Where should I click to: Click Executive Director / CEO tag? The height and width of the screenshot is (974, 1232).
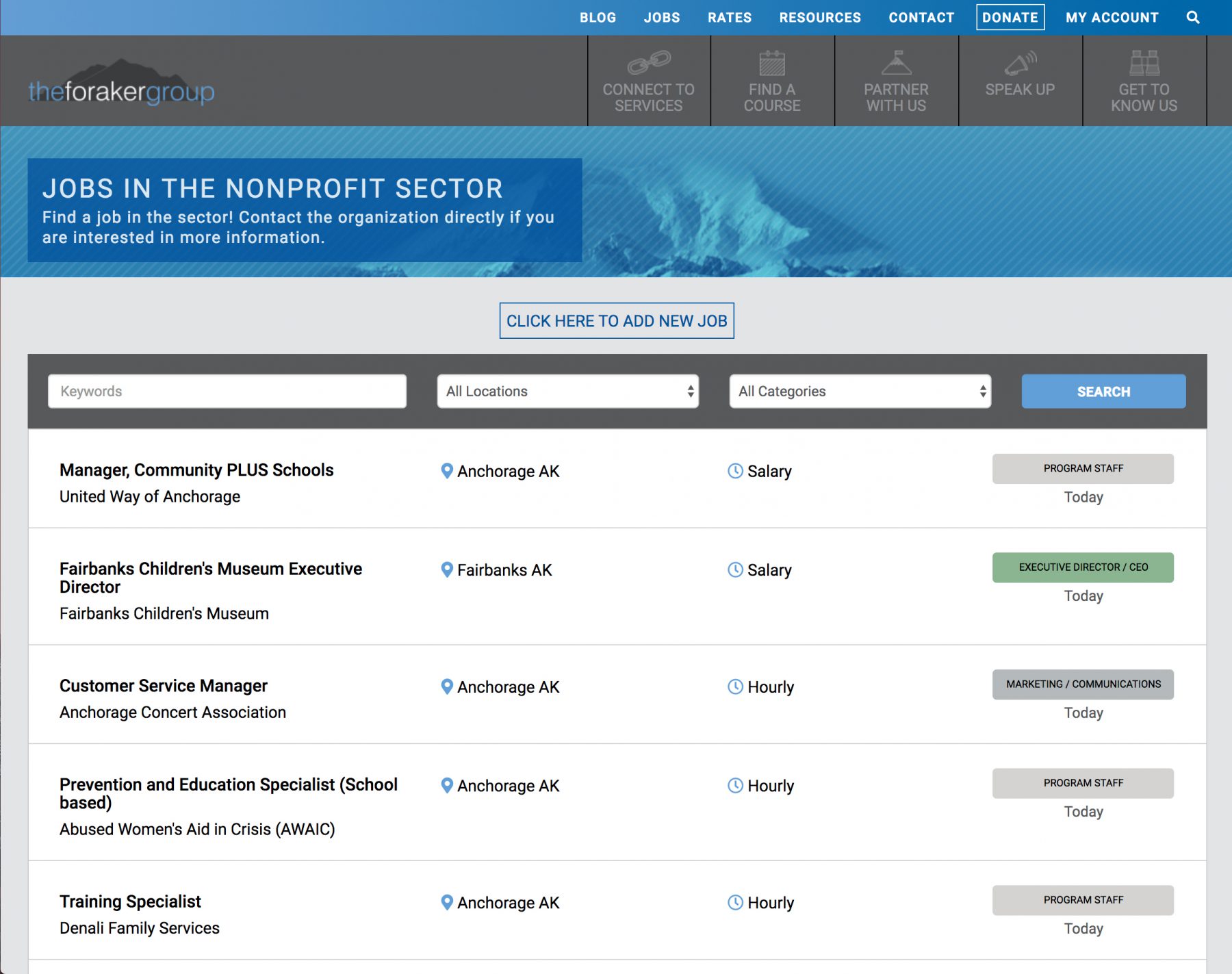pos(1083,567)
